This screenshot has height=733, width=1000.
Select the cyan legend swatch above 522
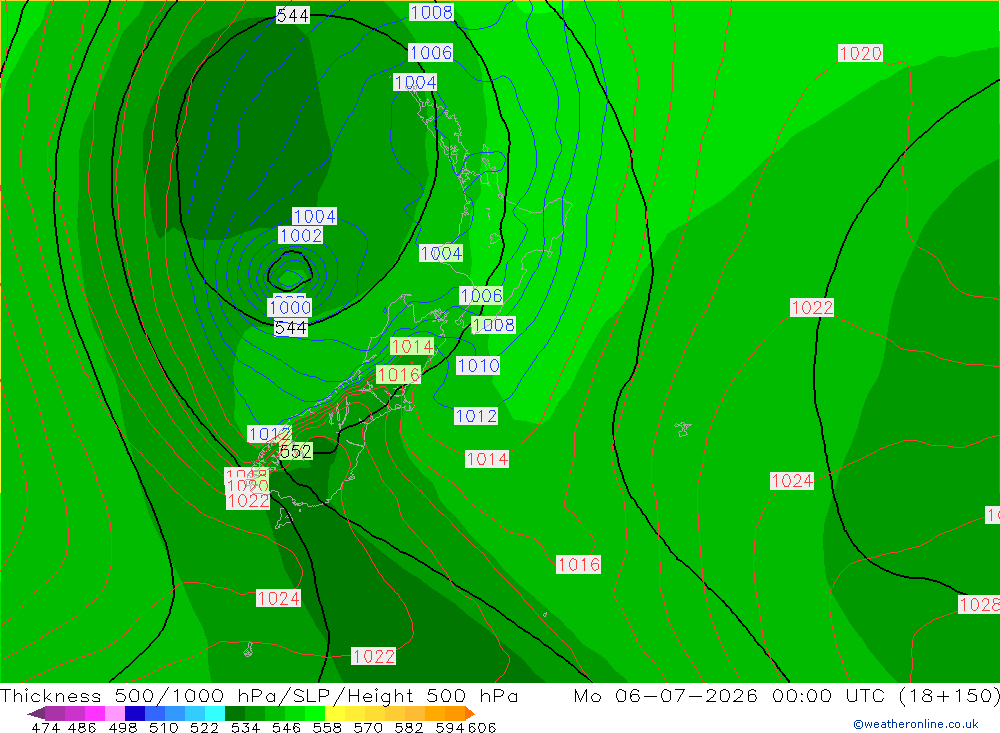(x=215, y=713)
